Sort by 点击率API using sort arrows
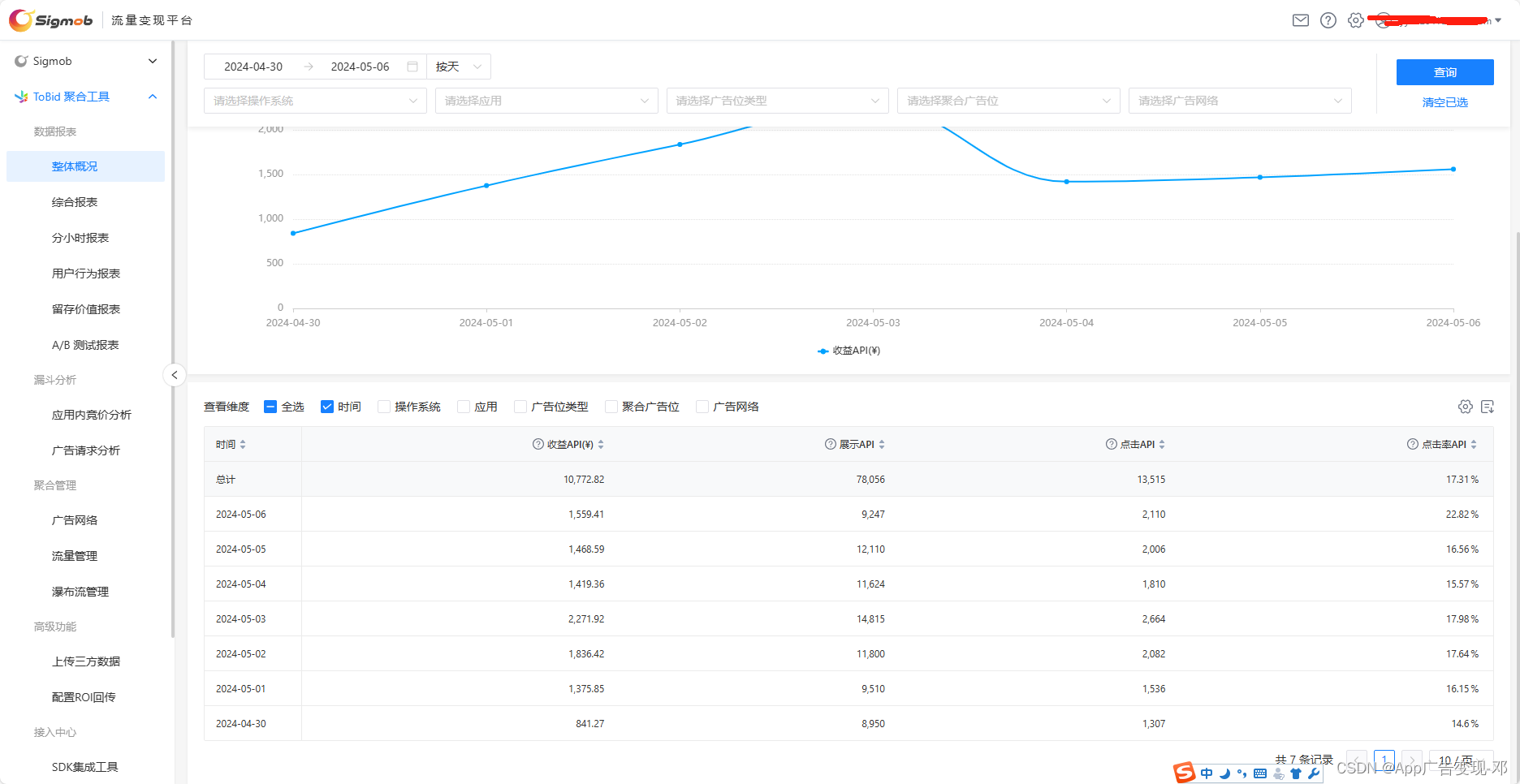Viewport: 1520px width, 784px height. [x=1474, y=445]
